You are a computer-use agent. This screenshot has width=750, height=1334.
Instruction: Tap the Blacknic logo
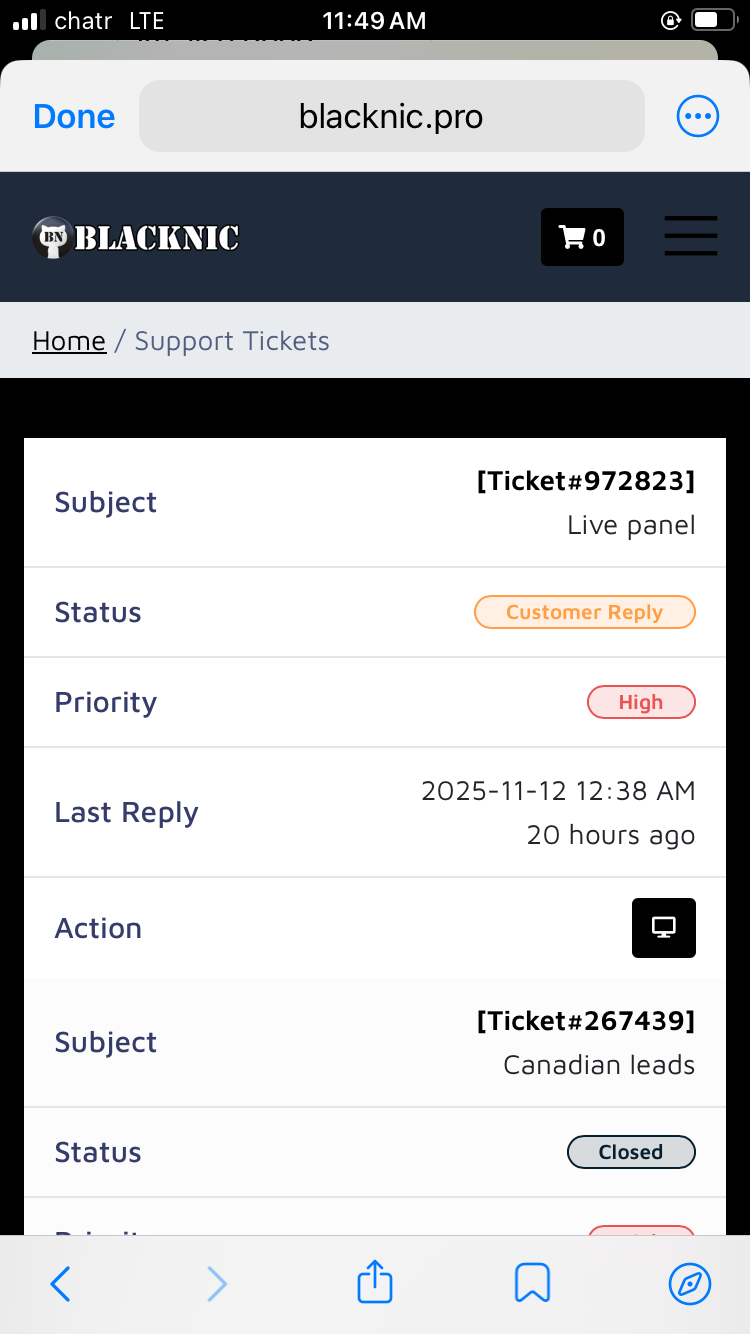tap(136, 237)
